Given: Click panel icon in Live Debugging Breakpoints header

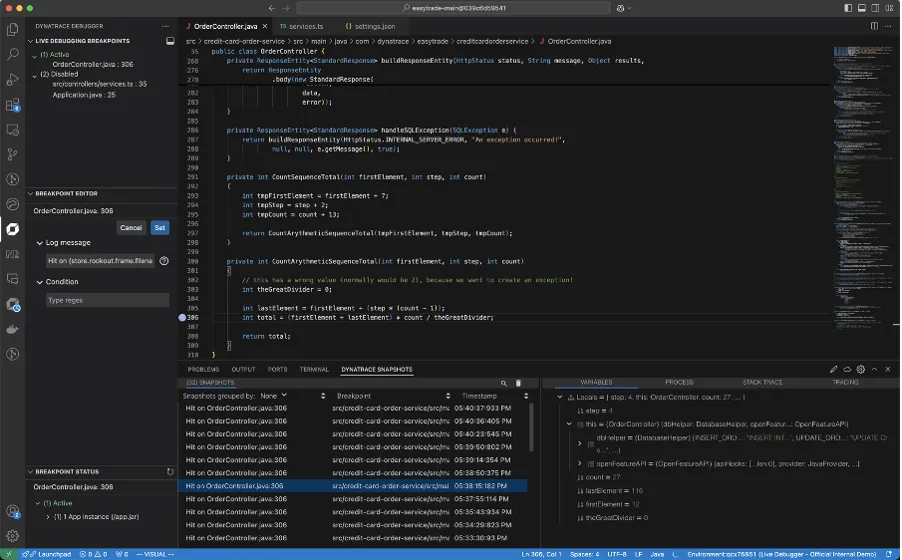Looking at the screenshot, I should click(170, 41).
